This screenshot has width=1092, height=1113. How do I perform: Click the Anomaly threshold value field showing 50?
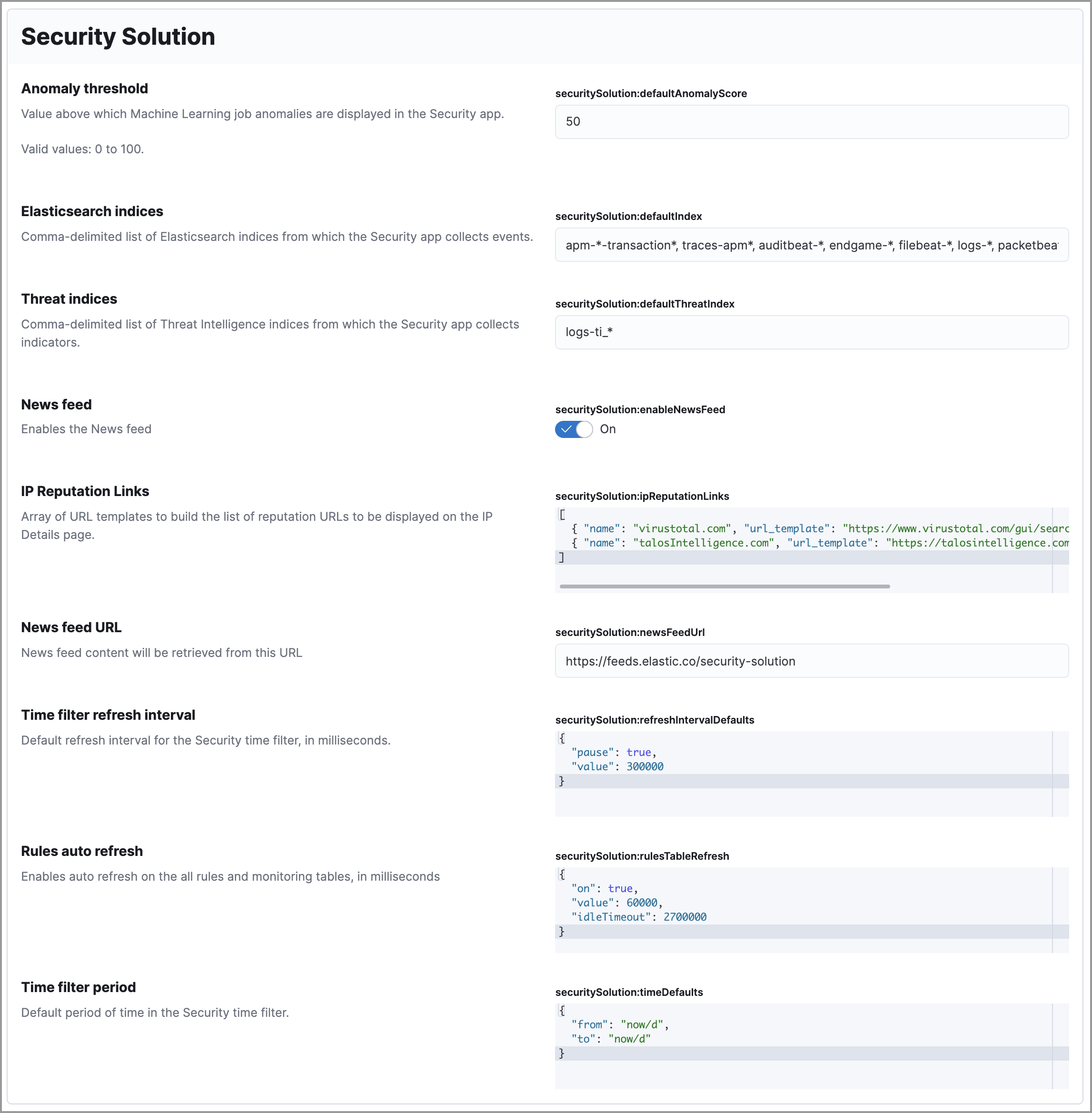point(811,121)
